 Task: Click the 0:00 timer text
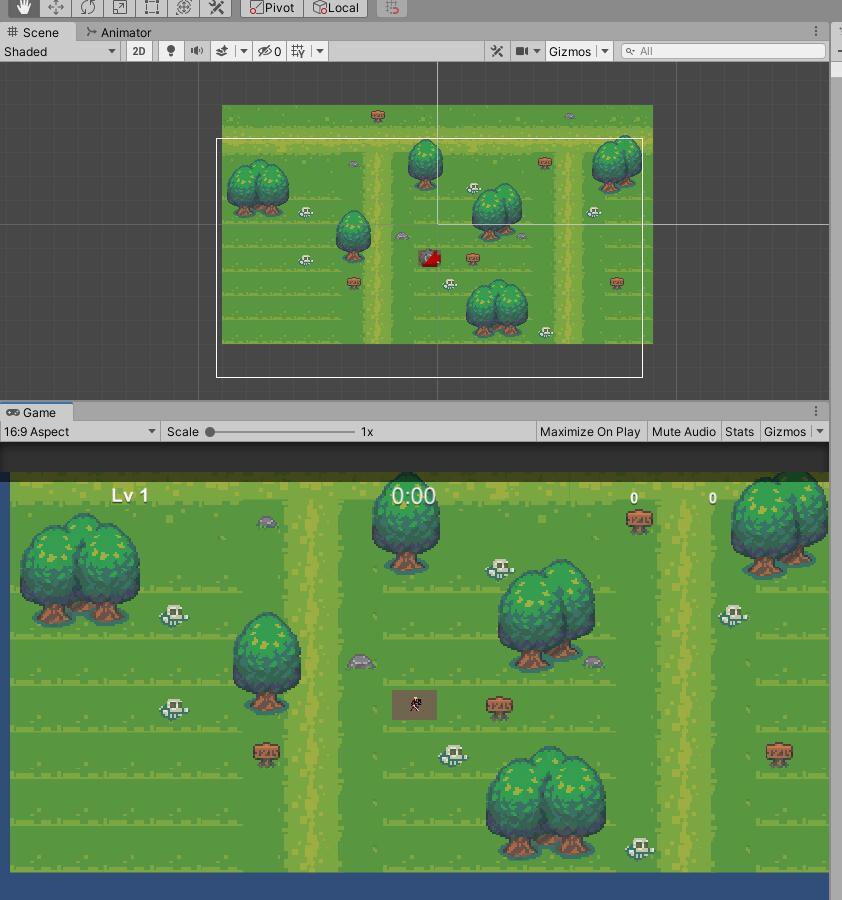(413, 496)
